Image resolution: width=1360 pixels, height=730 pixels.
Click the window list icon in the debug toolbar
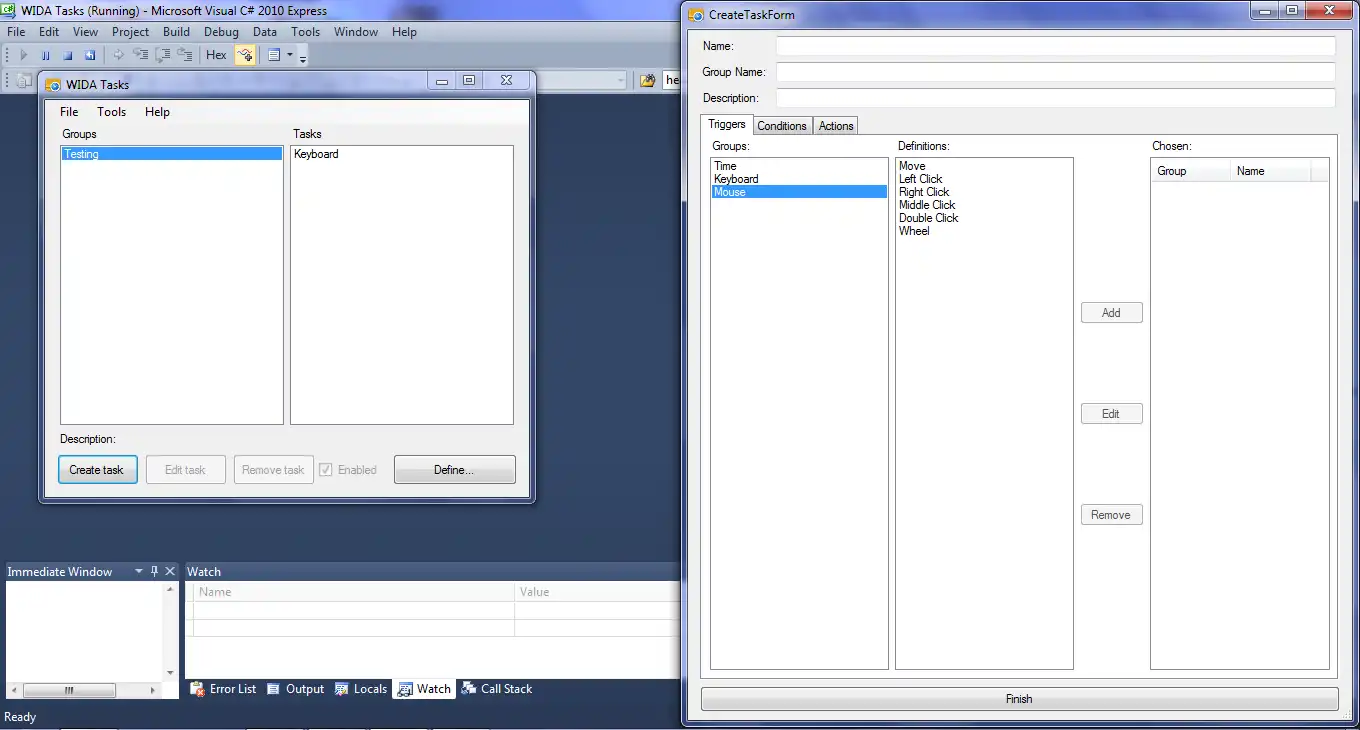tap(274, 55)
